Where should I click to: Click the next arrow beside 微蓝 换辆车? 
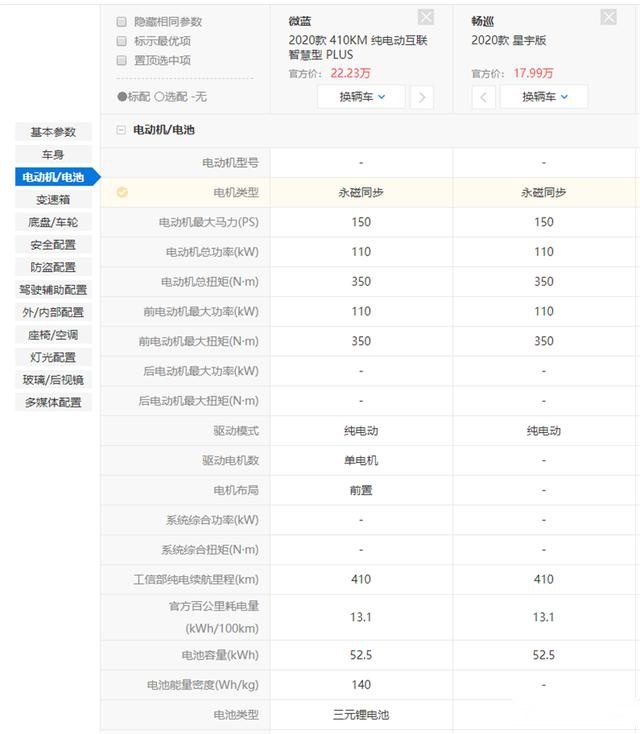click(x=422, y=97)
